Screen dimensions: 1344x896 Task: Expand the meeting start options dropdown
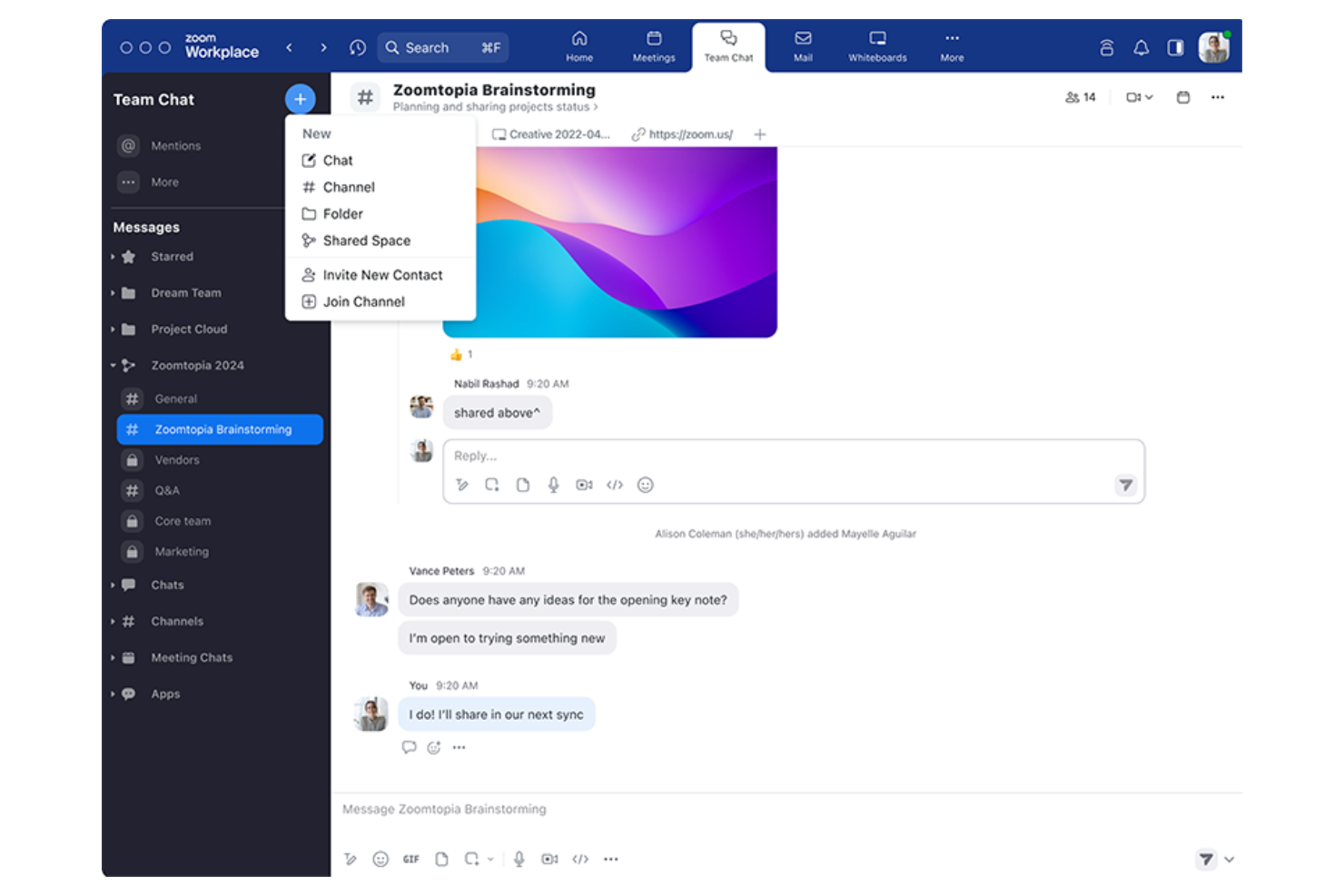click(1151, 97)
